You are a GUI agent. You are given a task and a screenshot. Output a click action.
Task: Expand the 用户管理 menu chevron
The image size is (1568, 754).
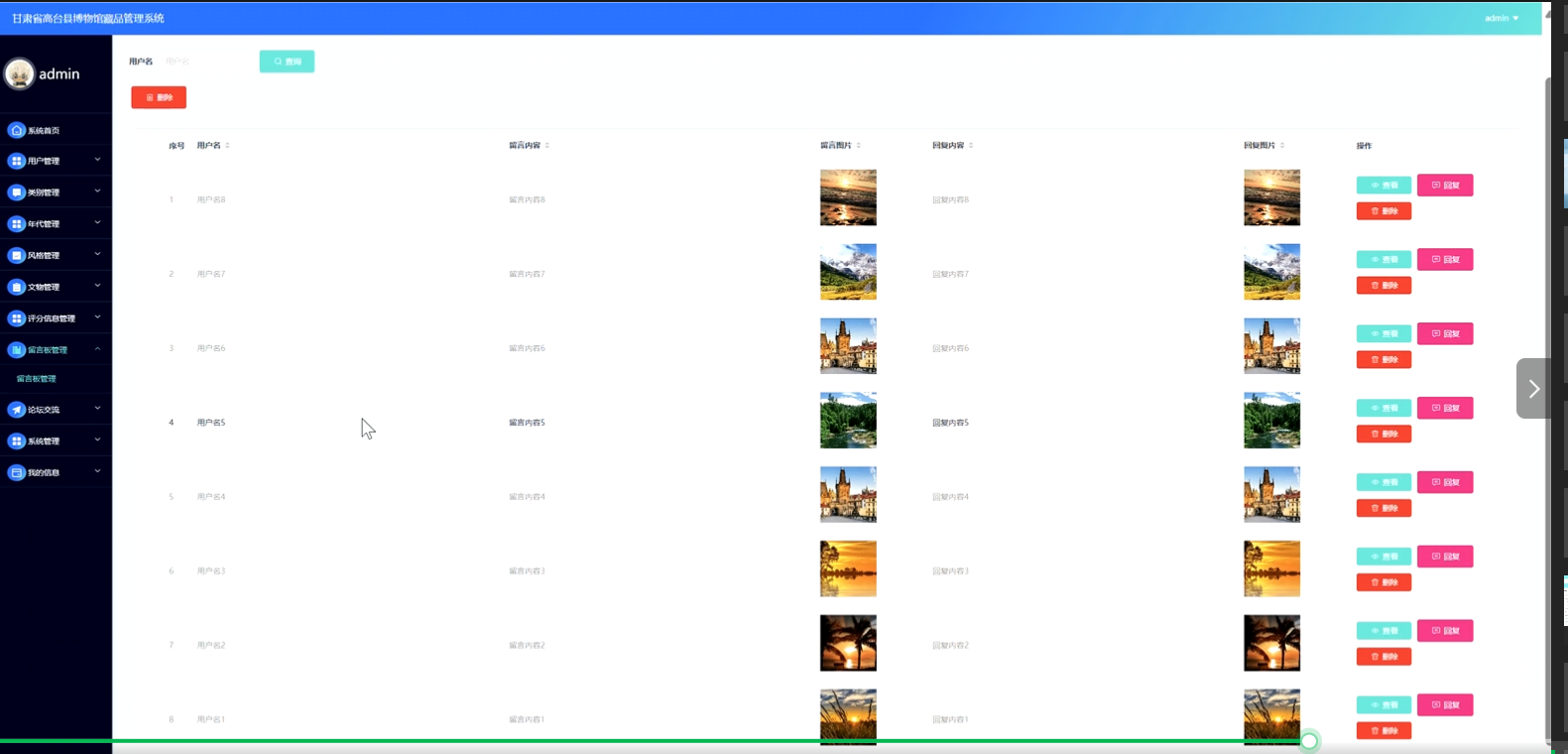(97, 159)
